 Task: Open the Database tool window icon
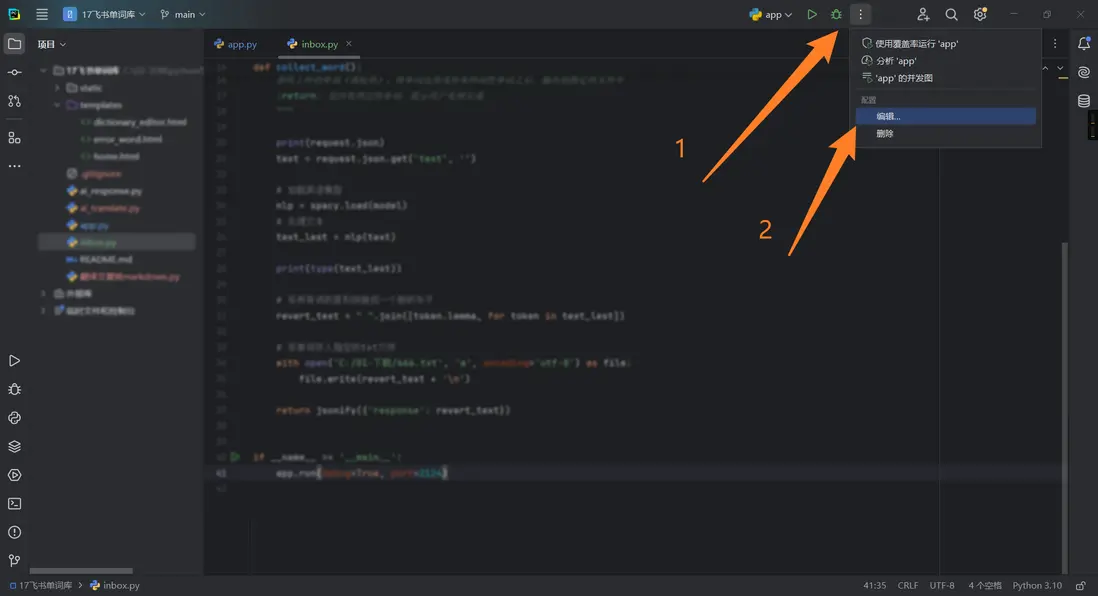1084,101
